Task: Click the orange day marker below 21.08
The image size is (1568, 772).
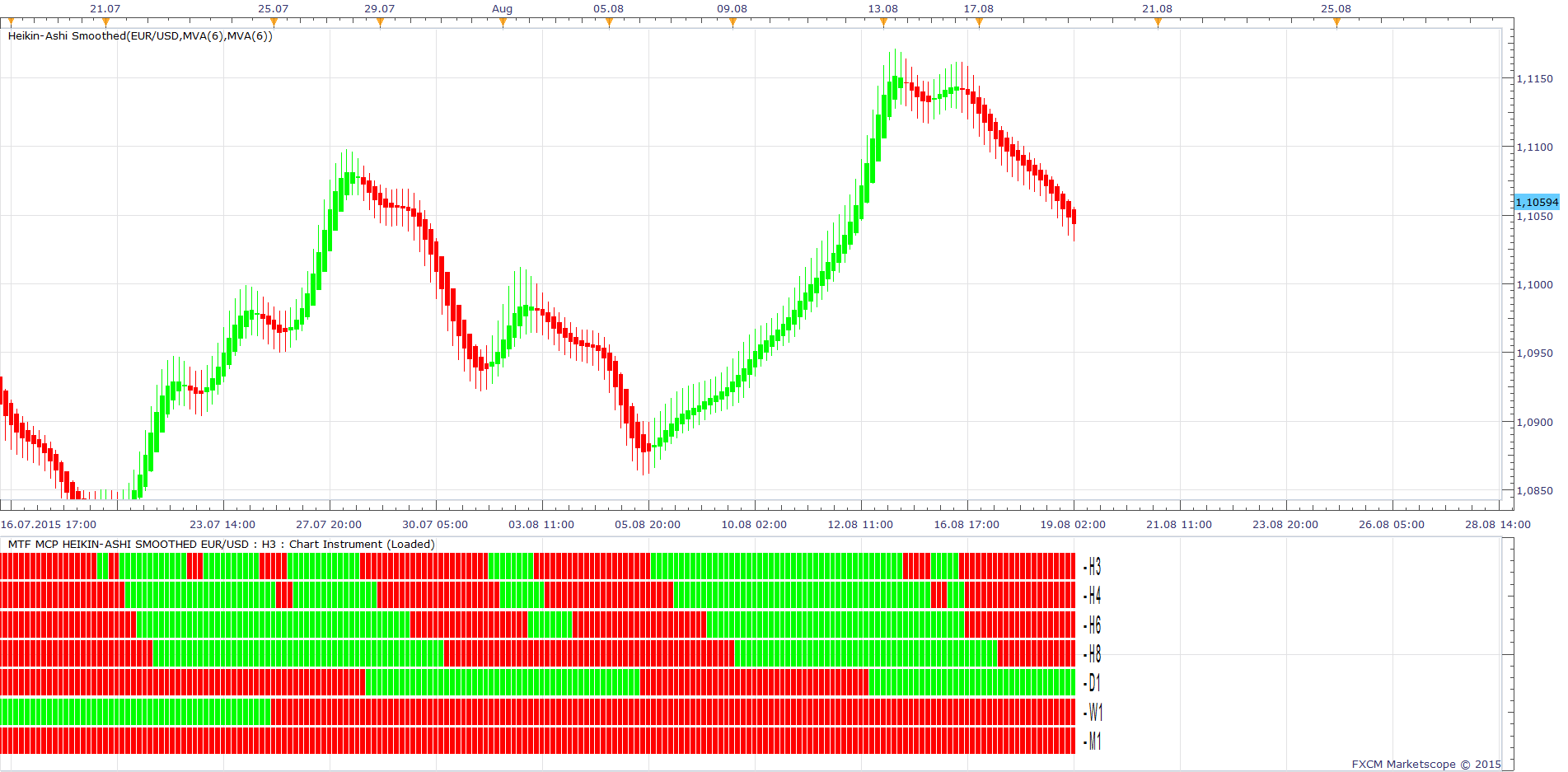Action: pos(1158,22)
